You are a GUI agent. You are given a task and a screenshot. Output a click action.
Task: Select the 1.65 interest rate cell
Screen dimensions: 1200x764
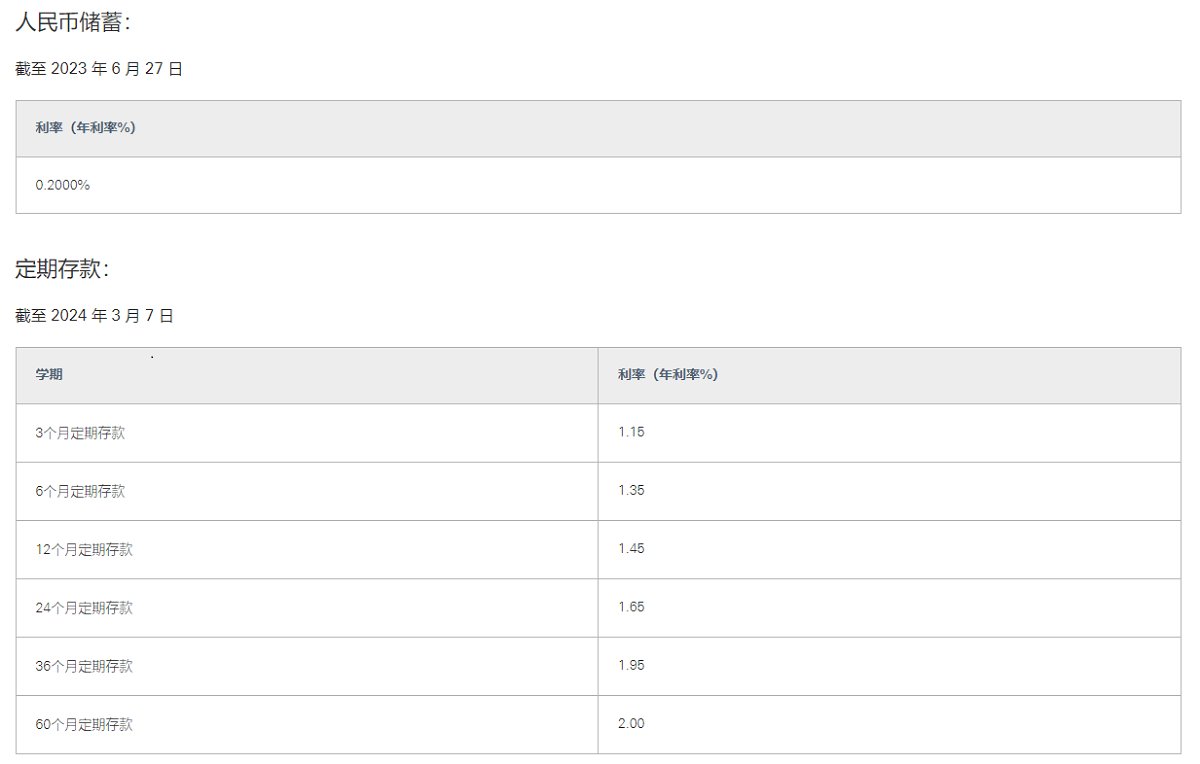point(631,606)
